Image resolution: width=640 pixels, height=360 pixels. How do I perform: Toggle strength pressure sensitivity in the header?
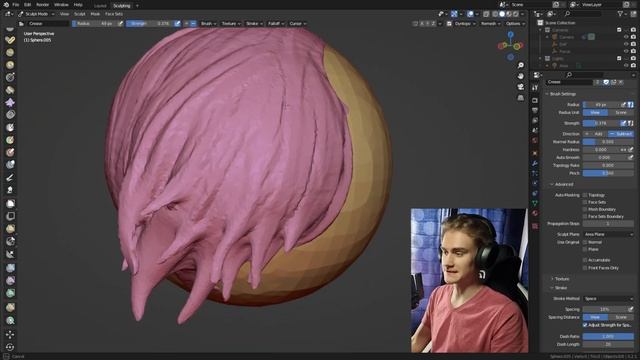tap(177, 24)
